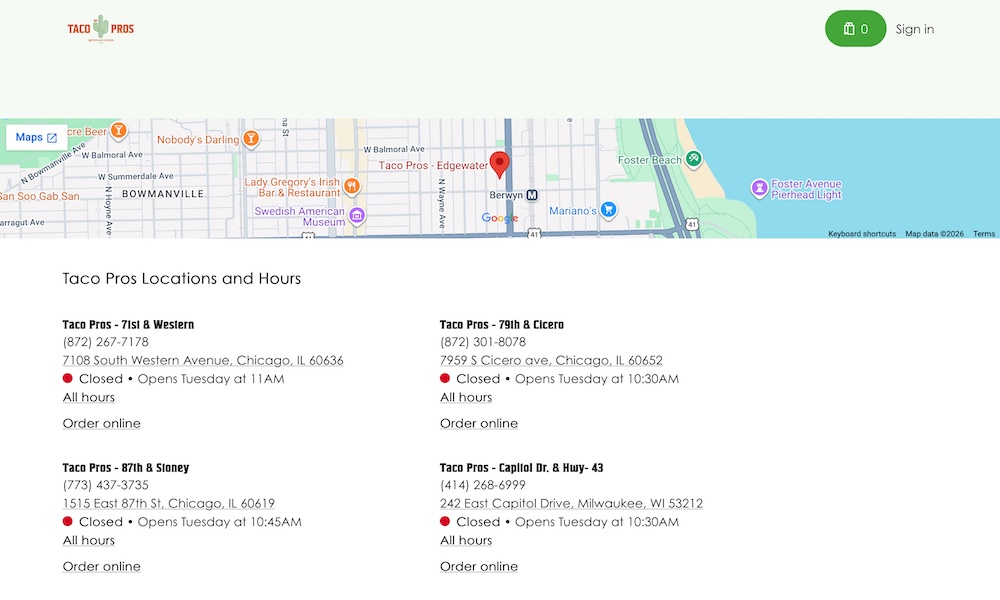Click phone number (872) 267-7178
The image size is (1000, 600).
[x=105, y=342]
